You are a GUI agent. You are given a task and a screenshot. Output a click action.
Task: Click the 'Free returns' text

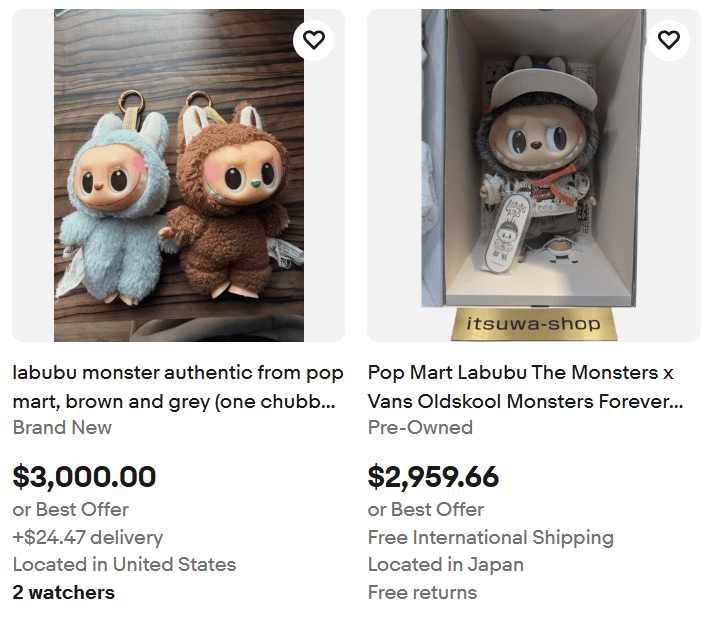click(422, 592)
